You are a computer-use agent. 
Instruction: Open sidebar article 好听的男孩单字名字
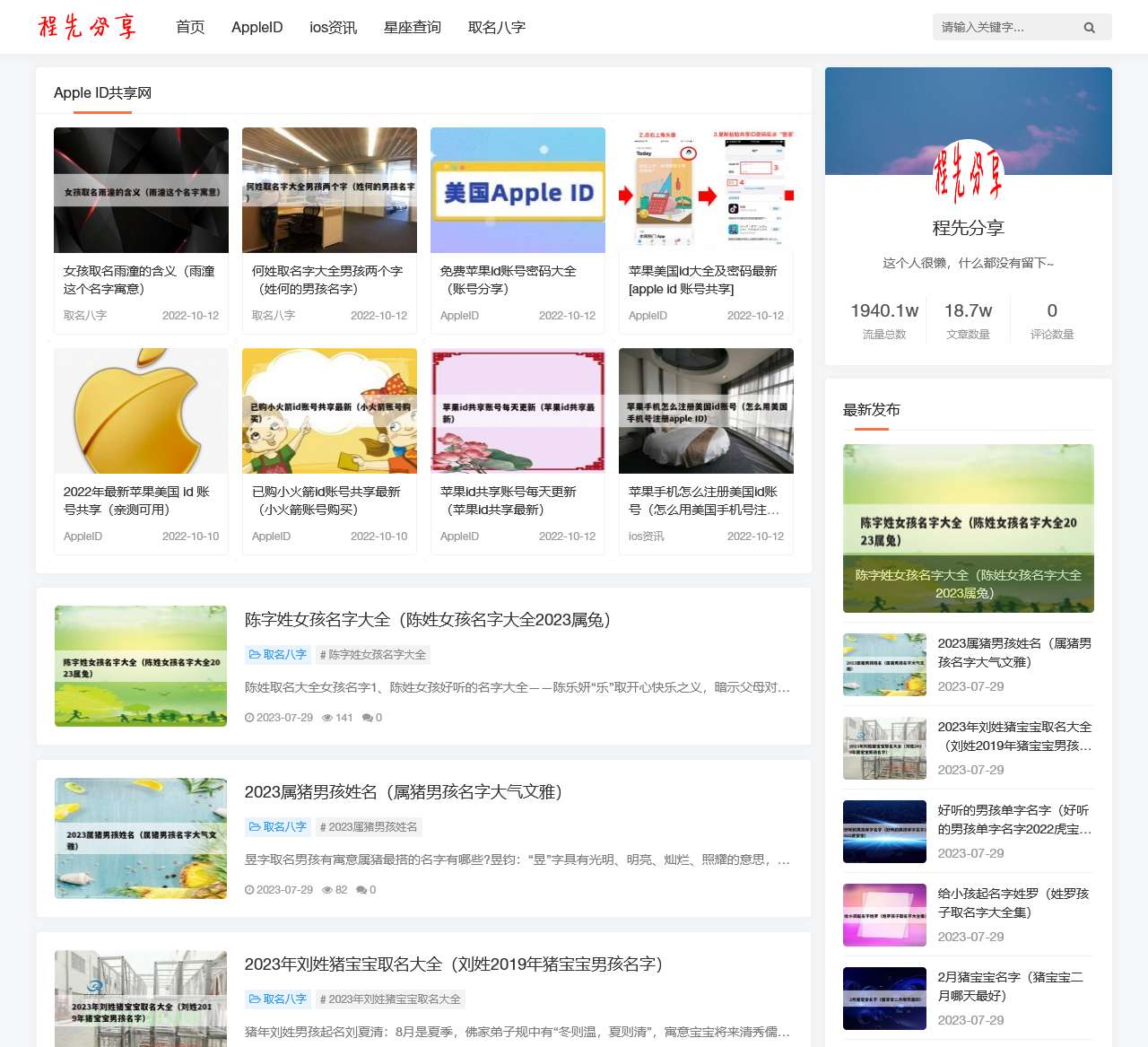(1013, 820)
